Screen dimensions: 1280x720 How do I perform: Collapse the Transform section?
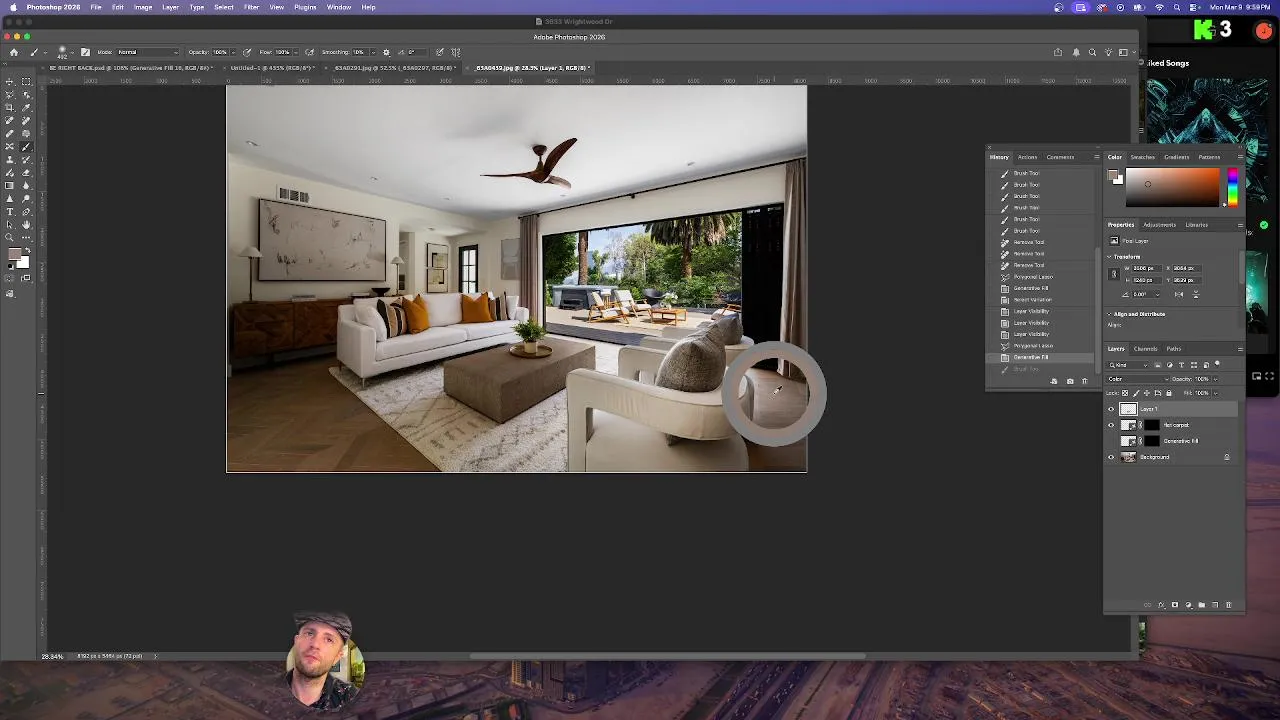coord(1109,257)
